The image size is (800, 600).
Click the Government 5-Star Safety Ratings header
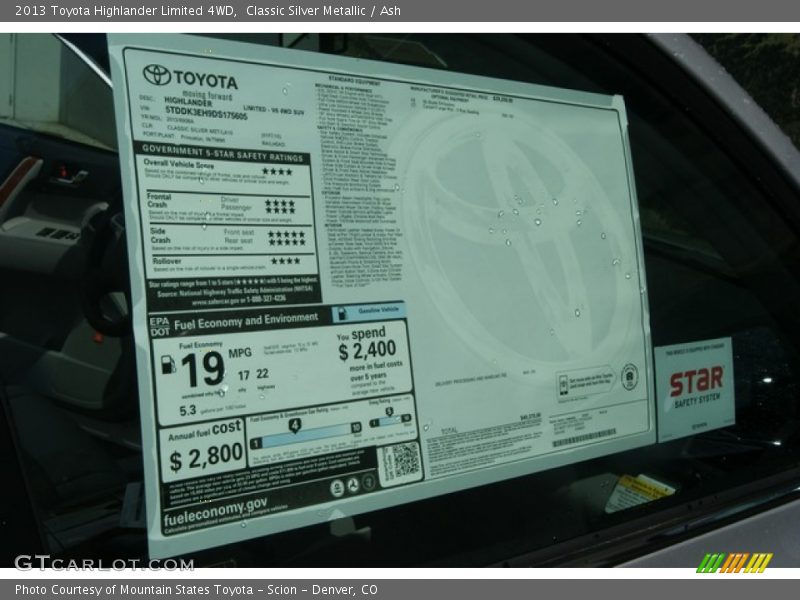(x=222, y=153)
